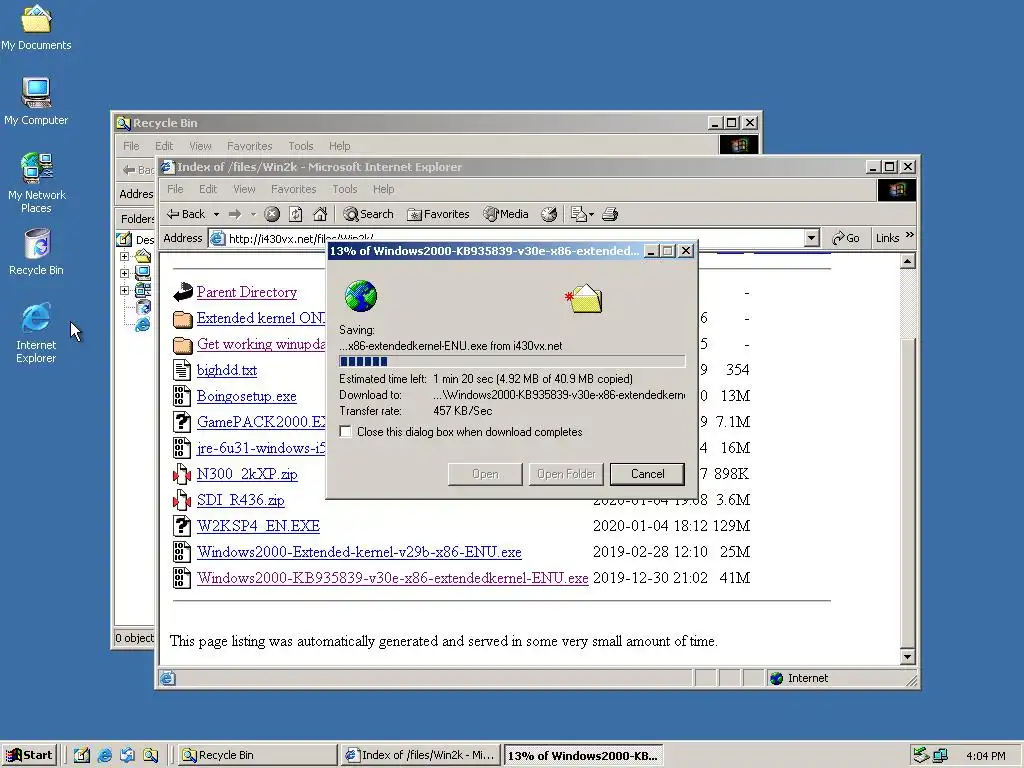
Task: Open the Boingosetup.exe link
Action: [x=247, y=396]
